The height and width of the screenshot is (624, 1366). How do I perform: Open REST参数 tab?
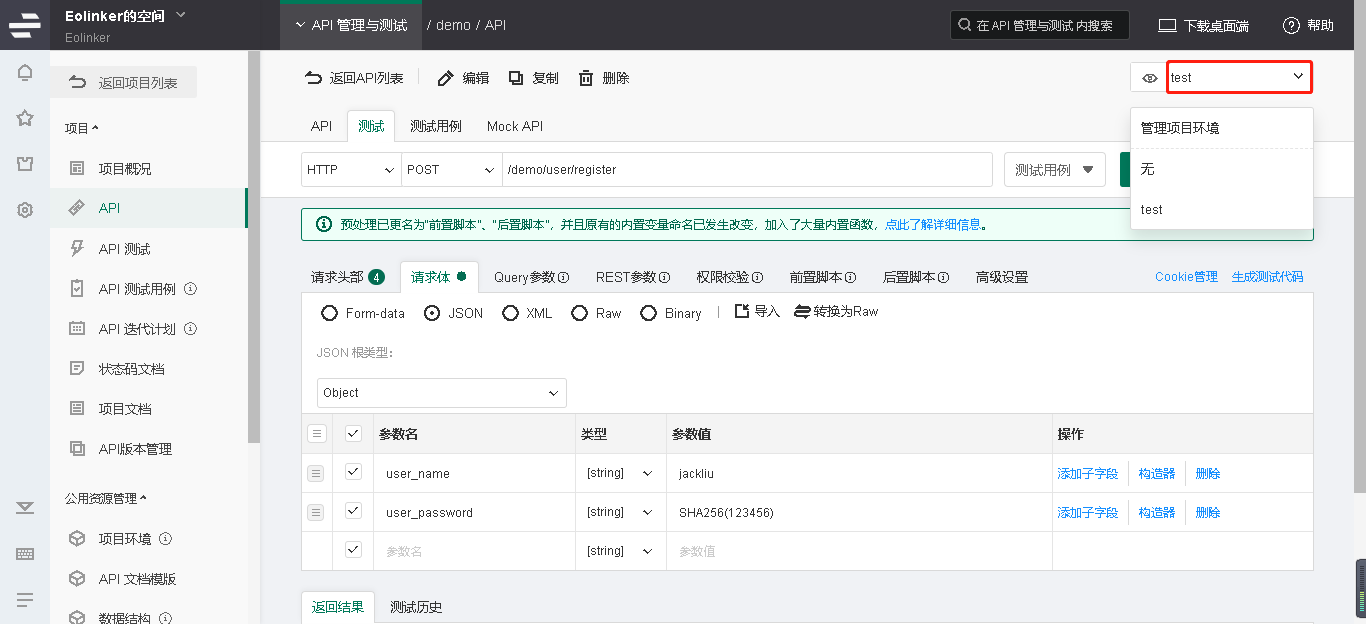[x=633, y=277]
